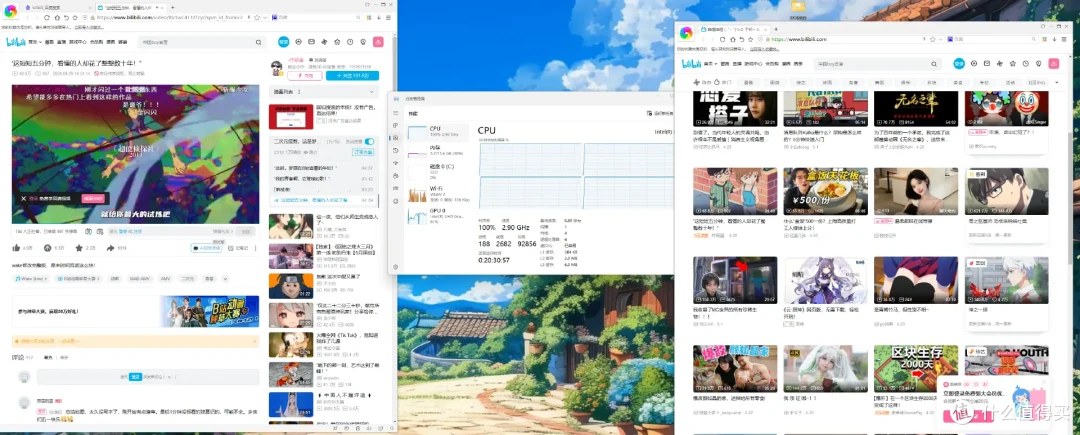Open Task Manager hamburger navigation menu
The image size is (1080, 435).
(x=395, y=114)
